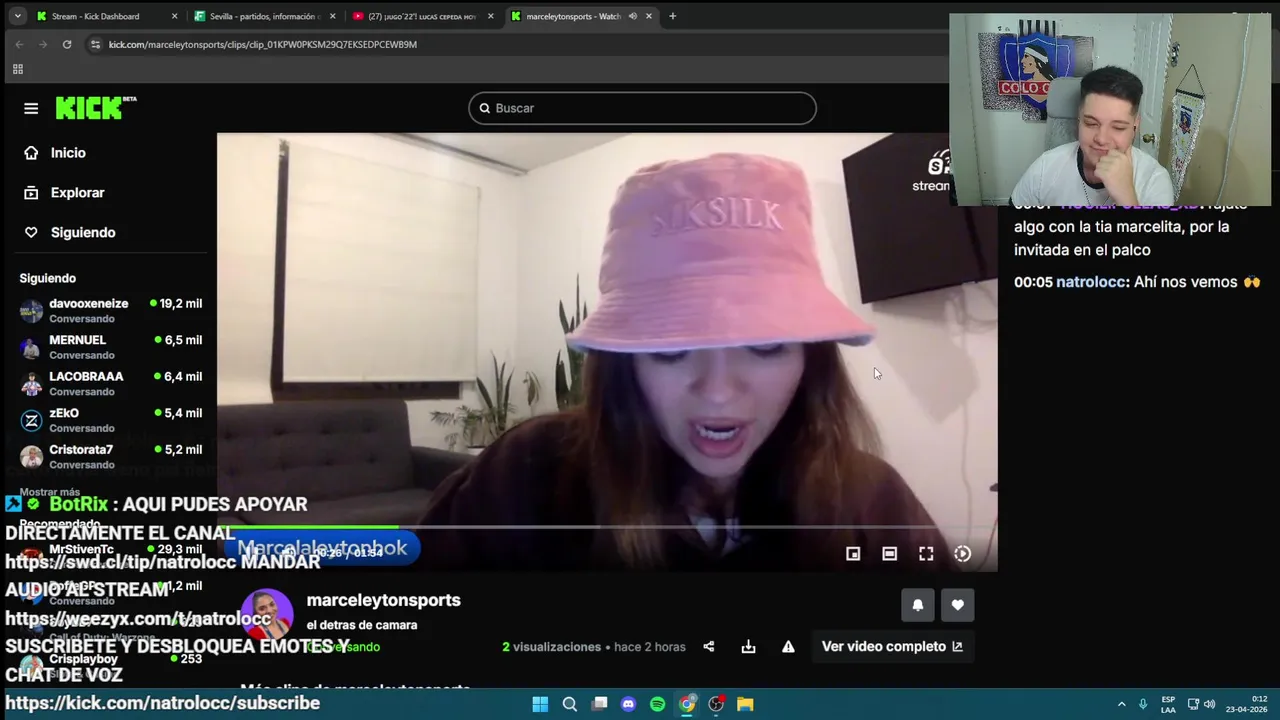The width and height of the screenshot is (1280, 720).
Task: Open zEkO channel
Action: pos(110,420)
